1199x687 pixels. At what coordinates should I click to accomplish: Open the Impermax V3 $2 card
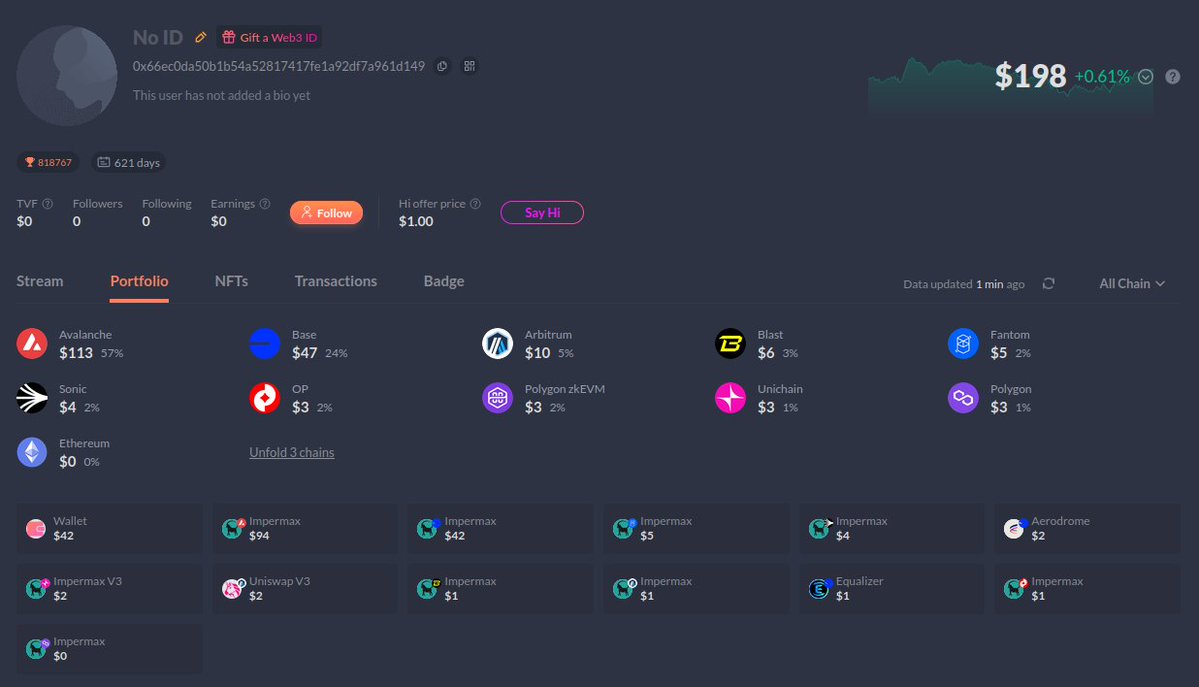pos(110,588)
